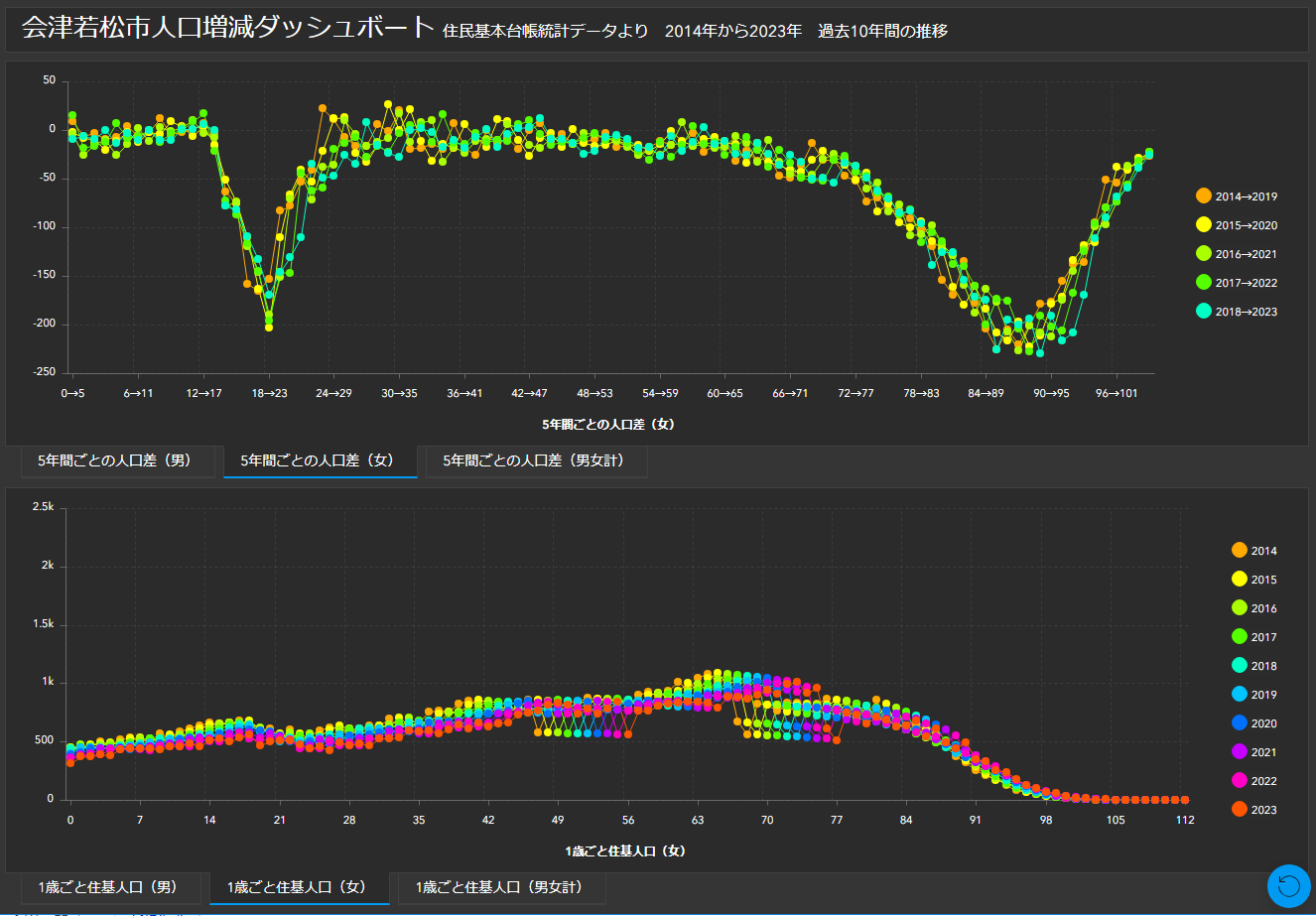Screen dimensions: 1316x916
Task: Hide the 2015 legend entry
Action: 1254,580
